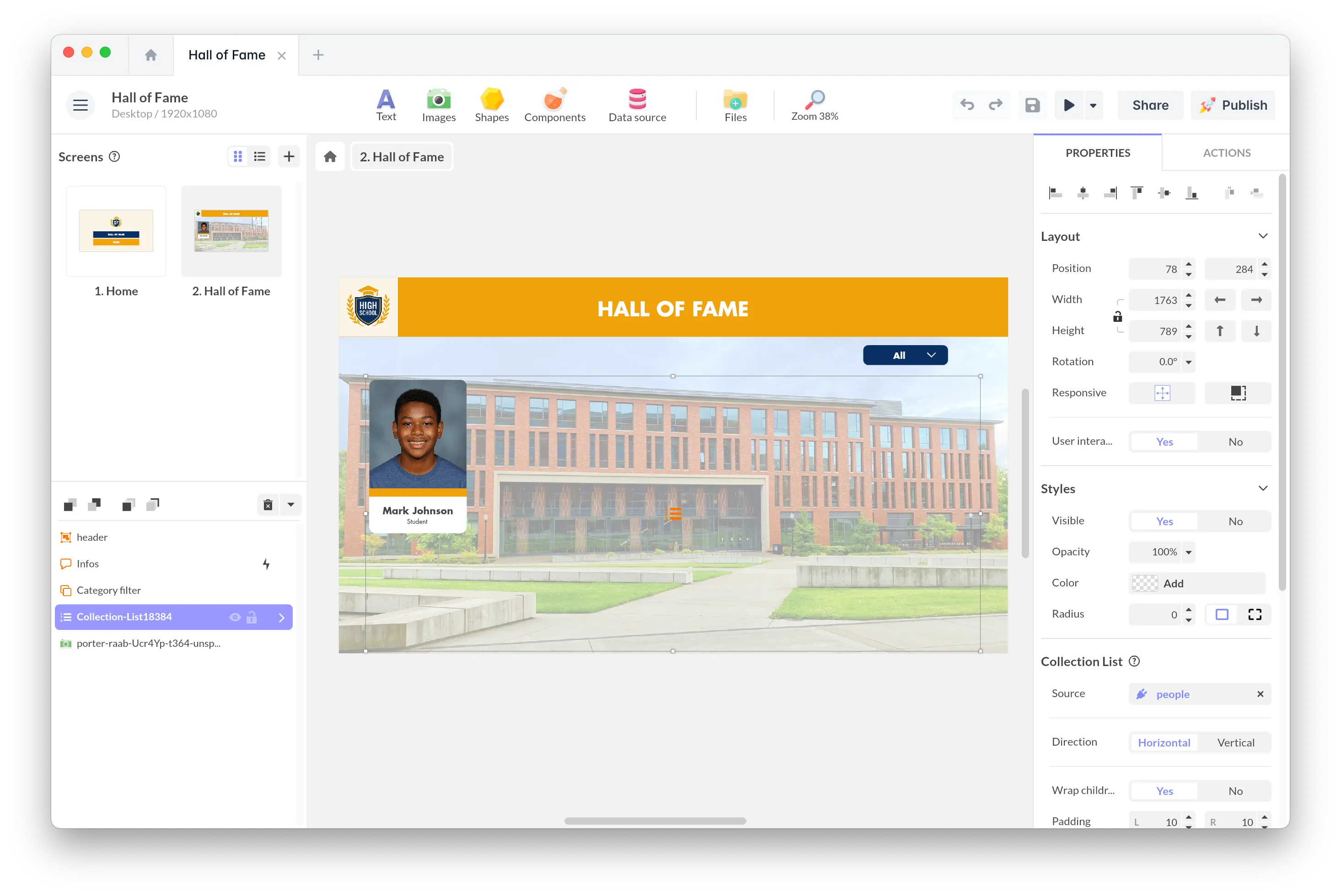Open the Opacity percentage dropdown
Image resolution: width=1341 pixels, height=896 pixels.
coord(1189,552)
